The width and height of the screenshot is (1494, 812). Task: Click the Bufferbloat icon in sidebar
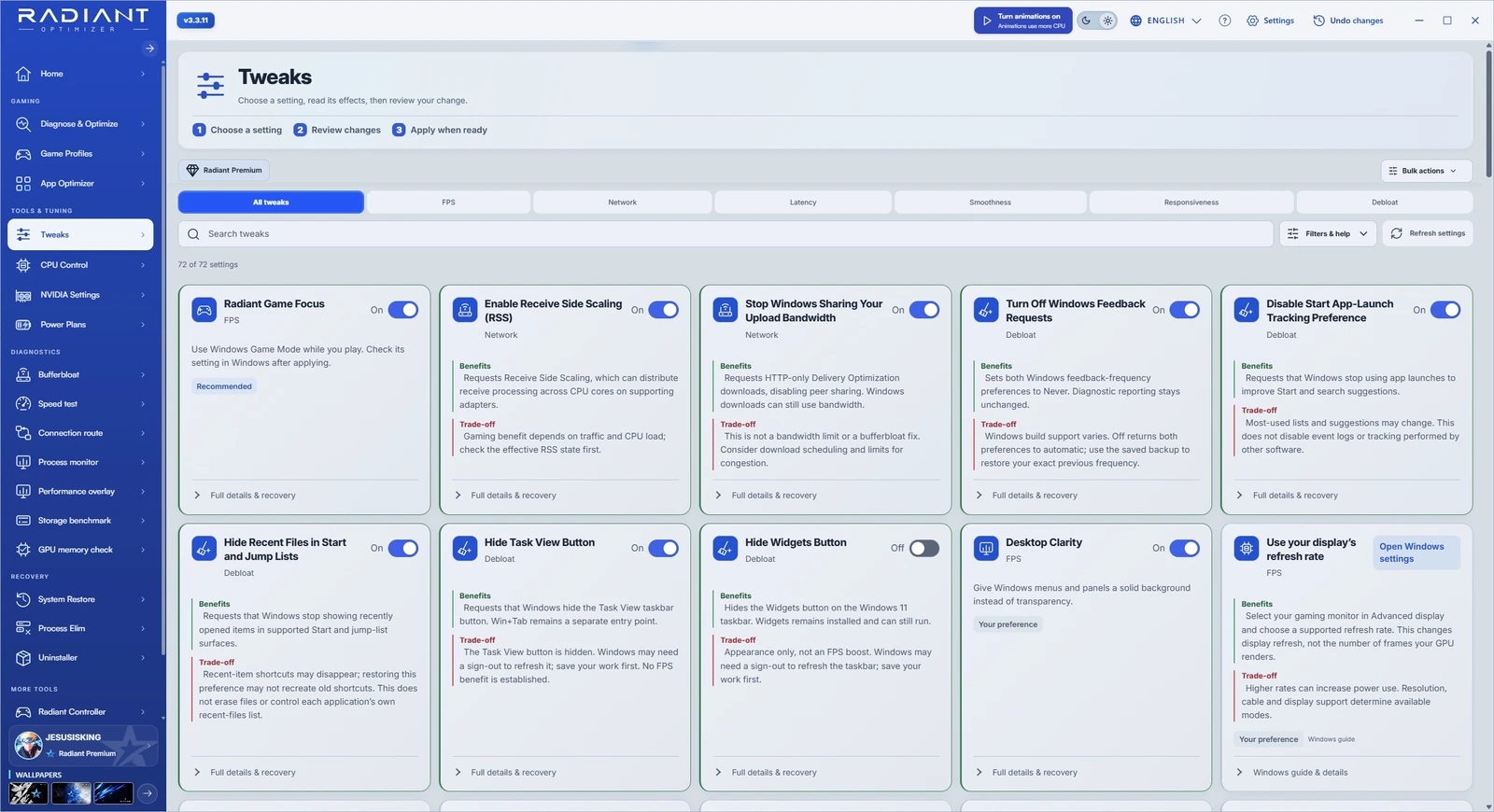coord(23,375)
